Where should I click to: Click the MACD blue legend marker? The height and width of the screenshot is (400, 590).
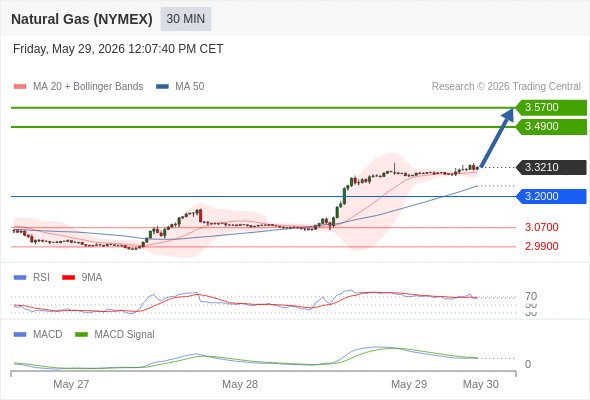[x=20, y=335]
